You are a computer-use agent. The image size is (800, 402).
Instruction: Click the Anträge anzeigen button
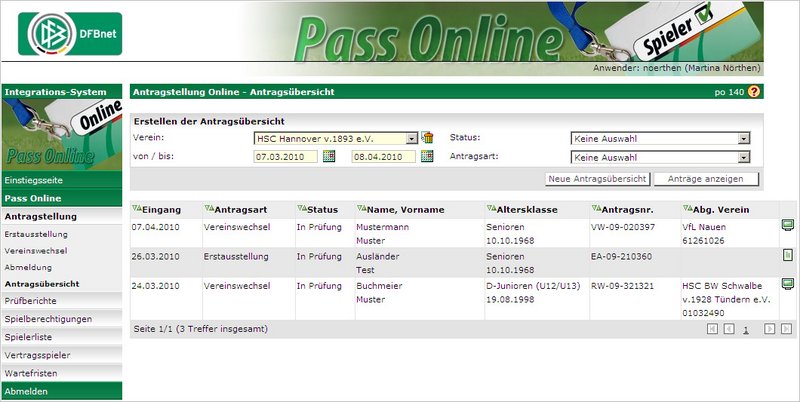pos(705,179)
